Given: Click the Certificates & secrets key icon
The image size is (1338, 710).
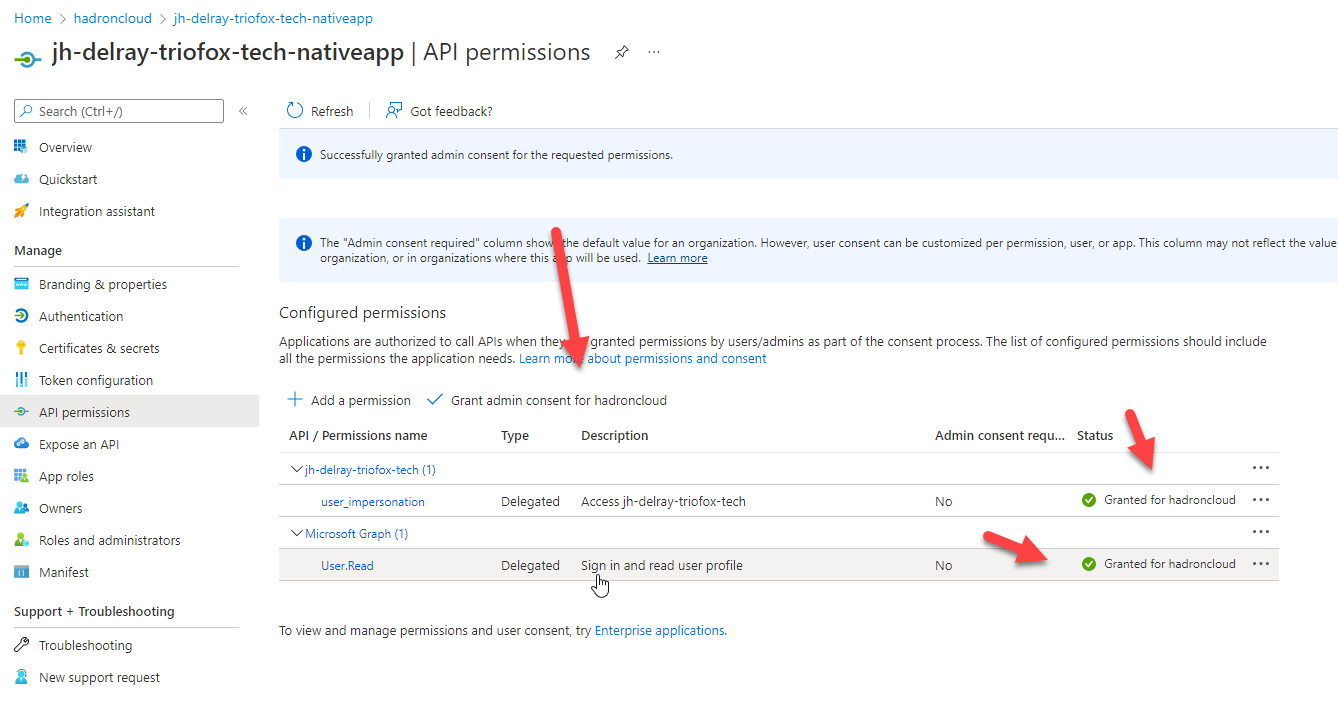Looking at the screenshot, I should coord(21,348).
